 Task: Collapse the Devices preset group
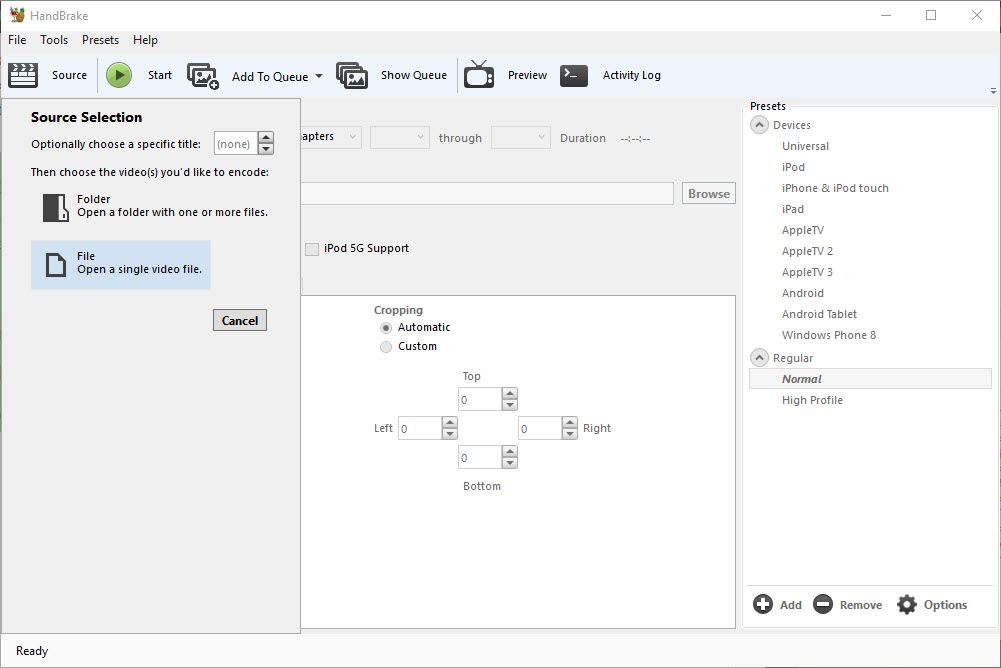click(x=759, y=125)
